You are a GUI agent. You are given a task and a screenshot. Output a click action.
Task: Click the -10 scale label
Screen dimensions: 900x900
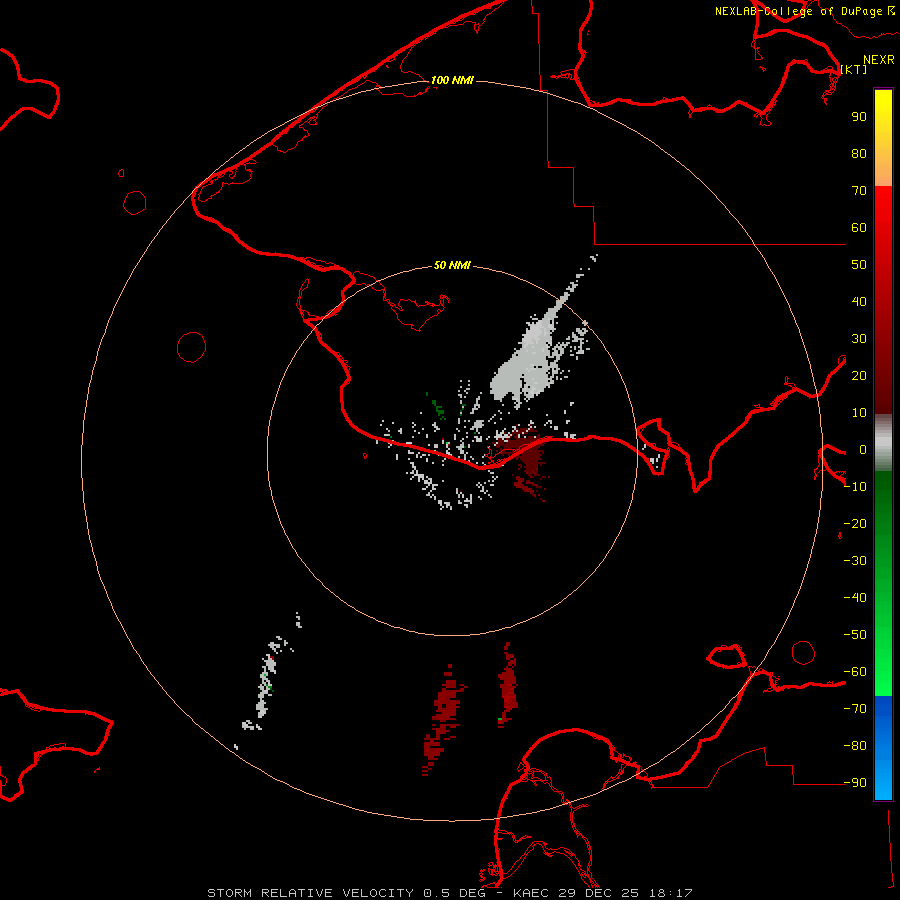(855, 487)
